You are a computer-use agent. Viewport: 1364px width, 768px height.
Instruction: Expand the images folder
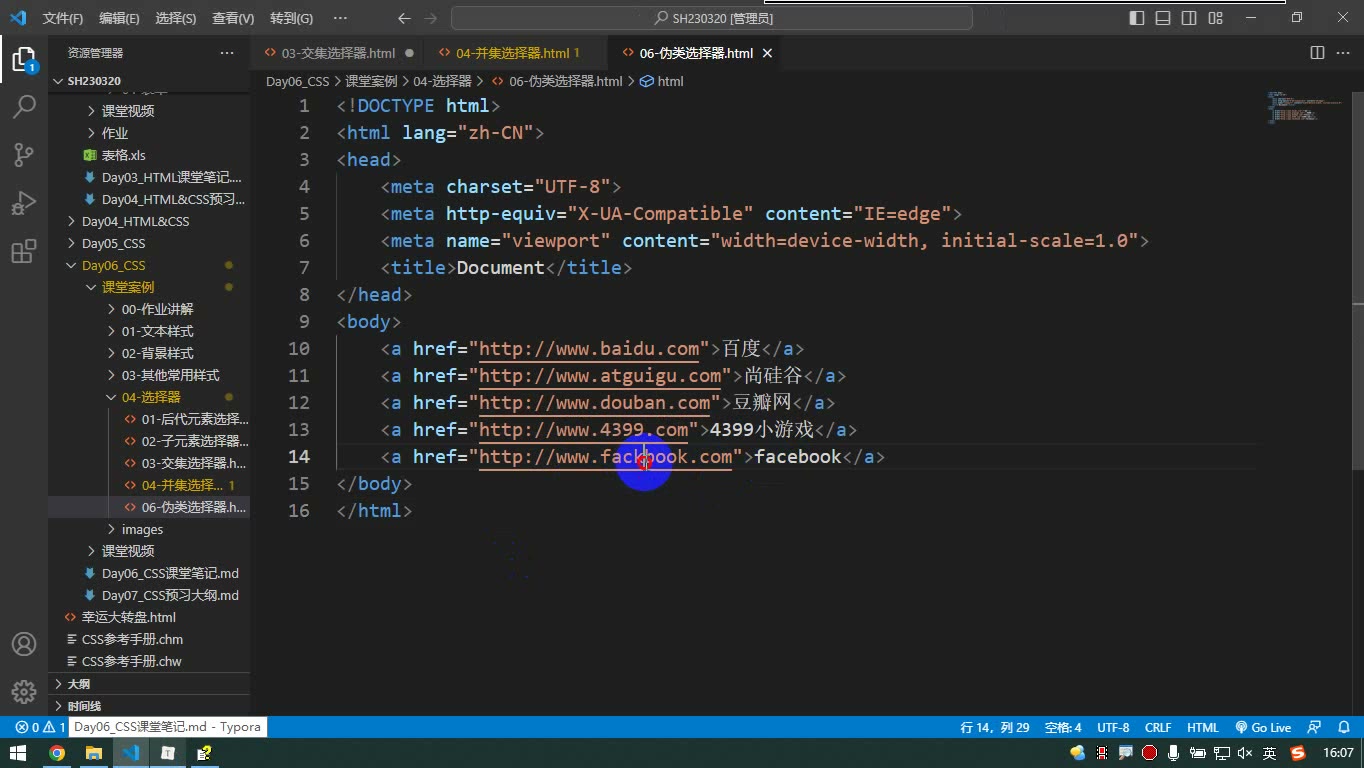(149, 529)
